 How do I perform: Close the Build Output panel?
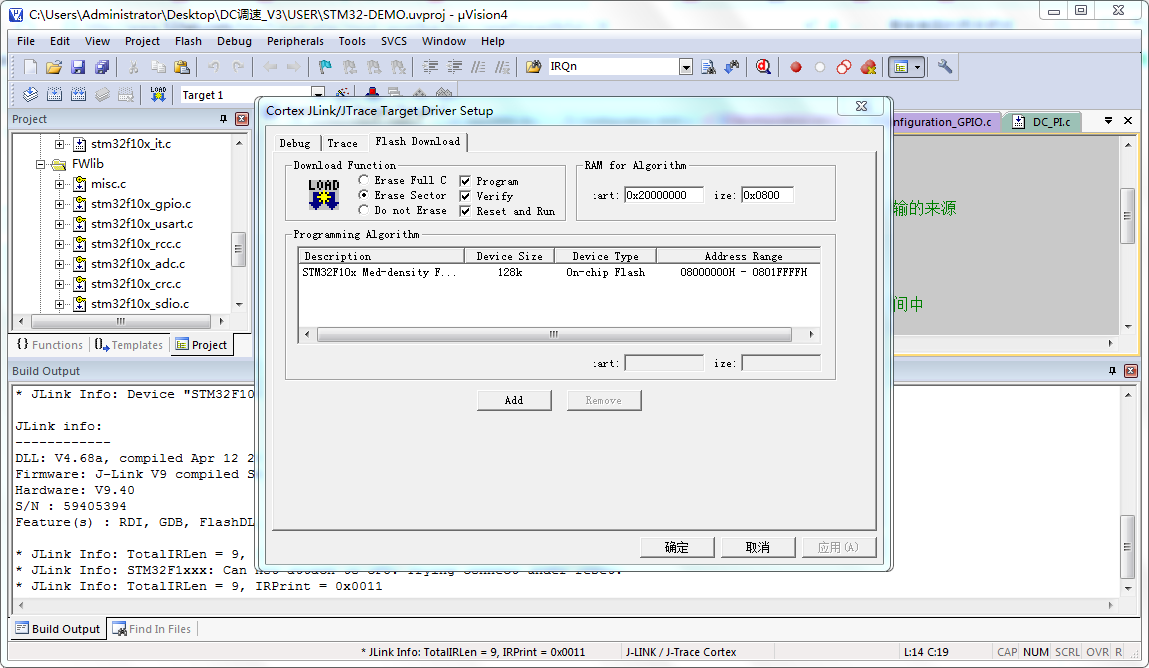(x=1131, y=371)
